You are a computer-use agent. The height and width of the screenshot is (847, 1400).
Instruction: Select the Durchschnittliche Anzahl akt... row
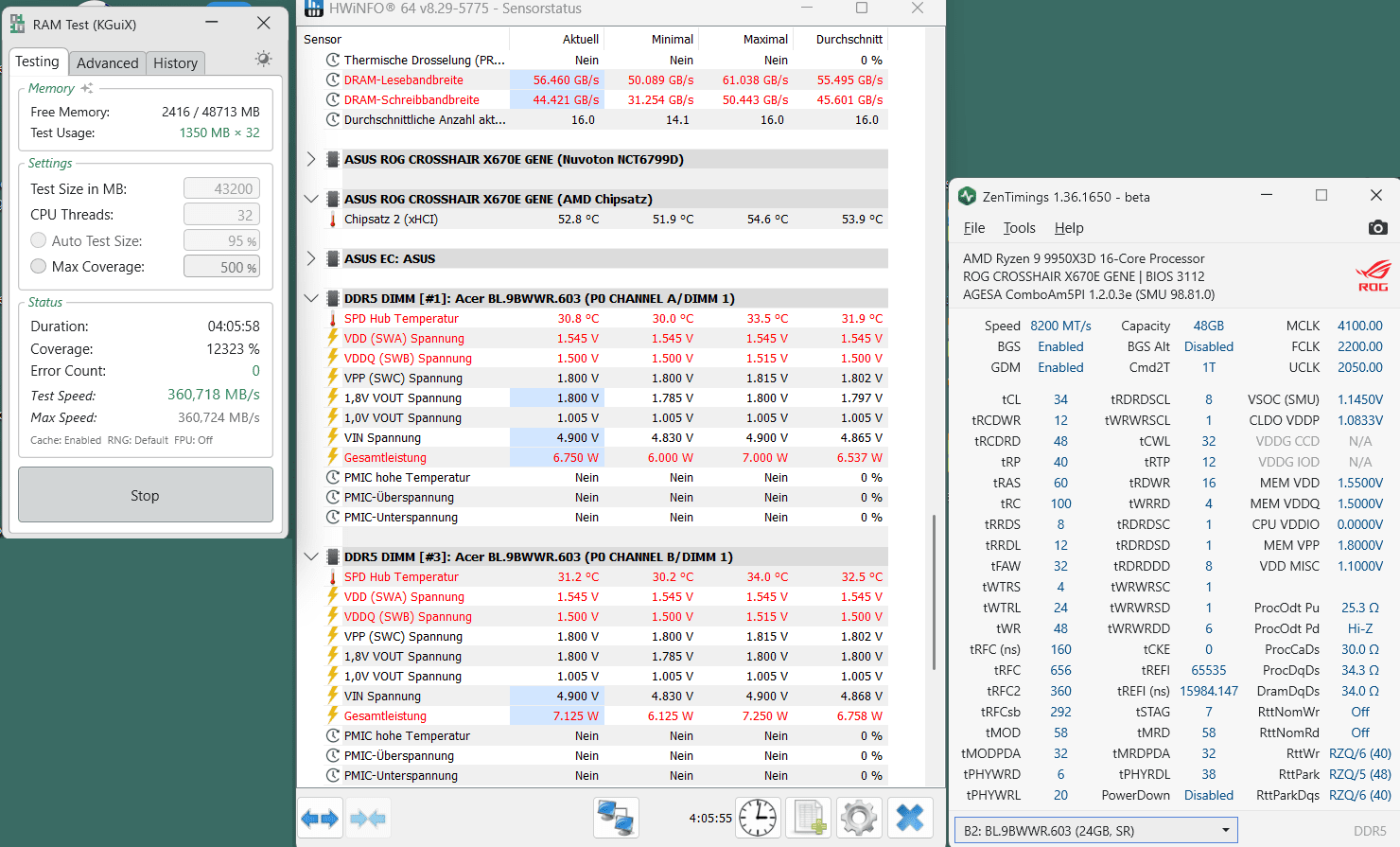tap(605, 120)
